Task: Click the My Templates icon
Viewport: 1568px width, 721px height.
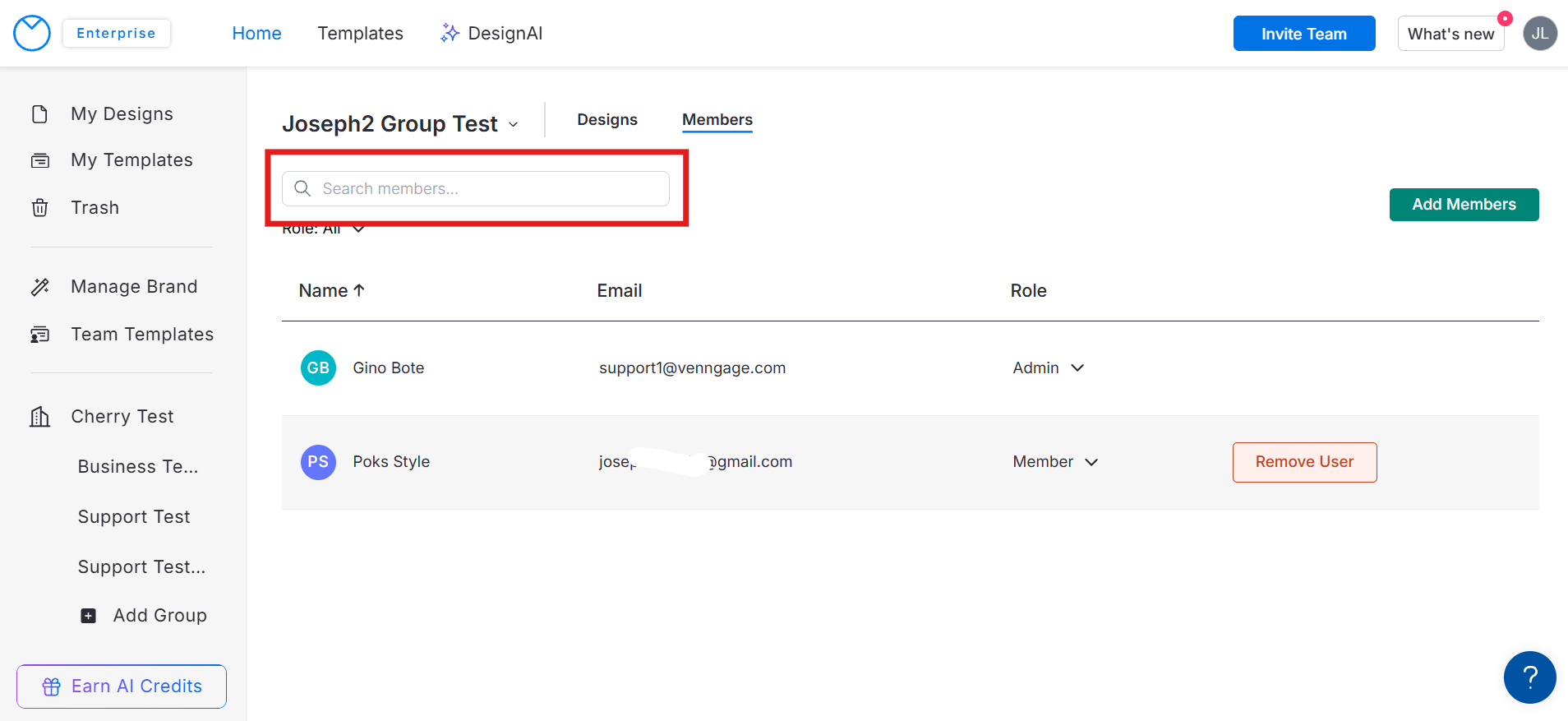Action: point(39,160)
